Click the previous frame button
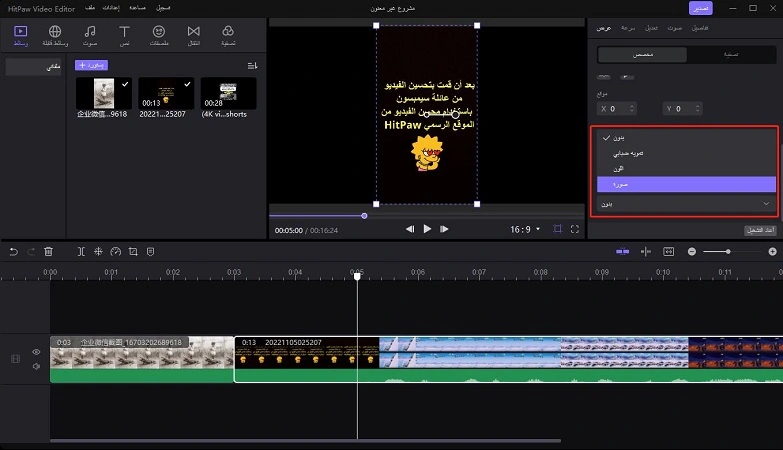Viewport: 783px width, 450px height. point(410,229)
